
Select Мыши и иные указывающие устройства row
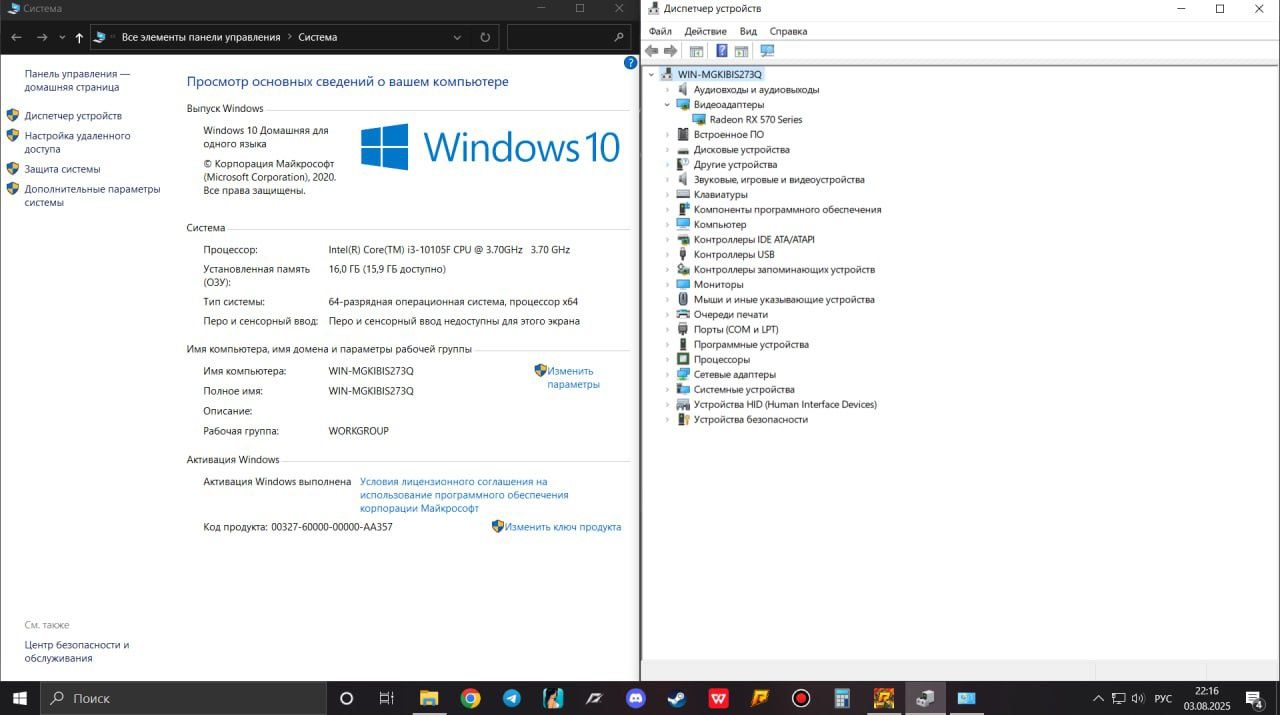[784, 300]
